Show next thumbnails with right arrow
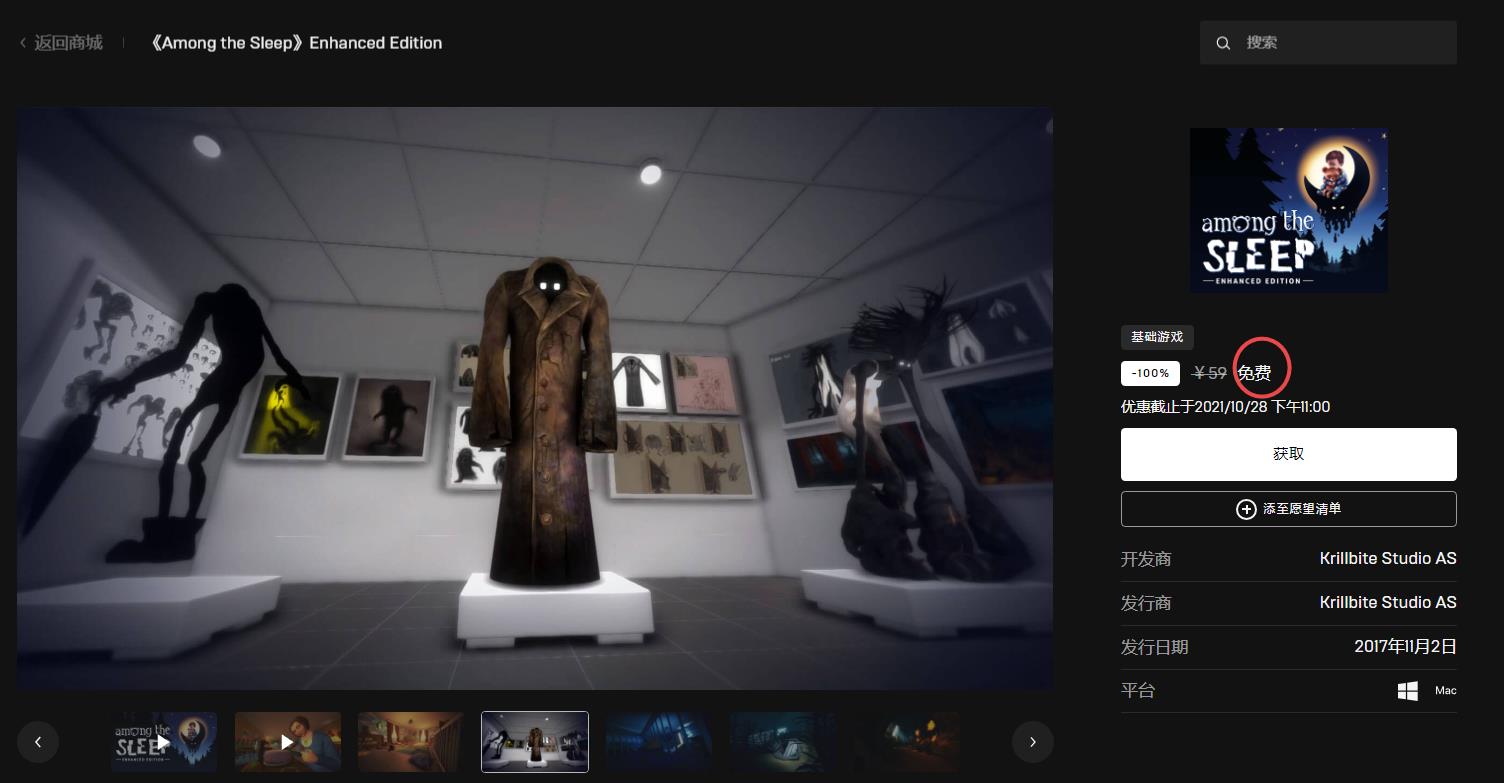This screenshot has height=783, width=1504. [x=1032, y=742]
